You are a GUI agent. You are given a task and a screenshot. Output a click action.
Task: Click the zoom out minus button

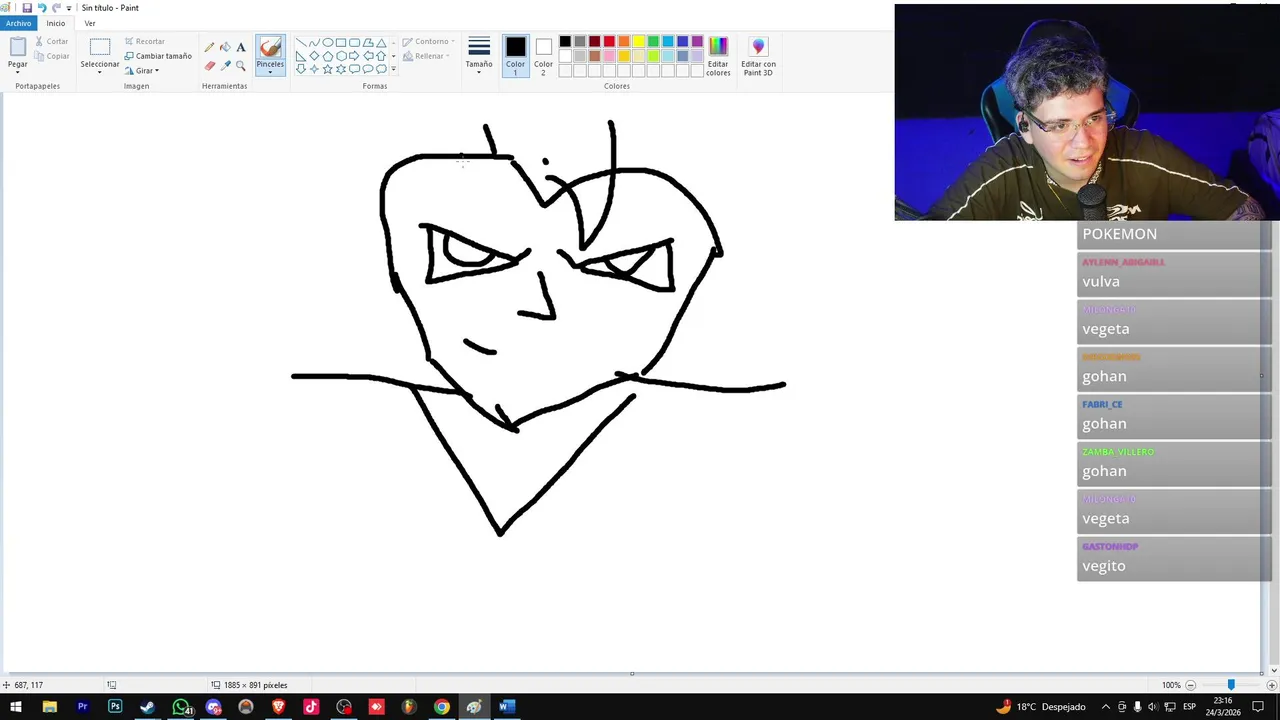[x=1190, y=685]
